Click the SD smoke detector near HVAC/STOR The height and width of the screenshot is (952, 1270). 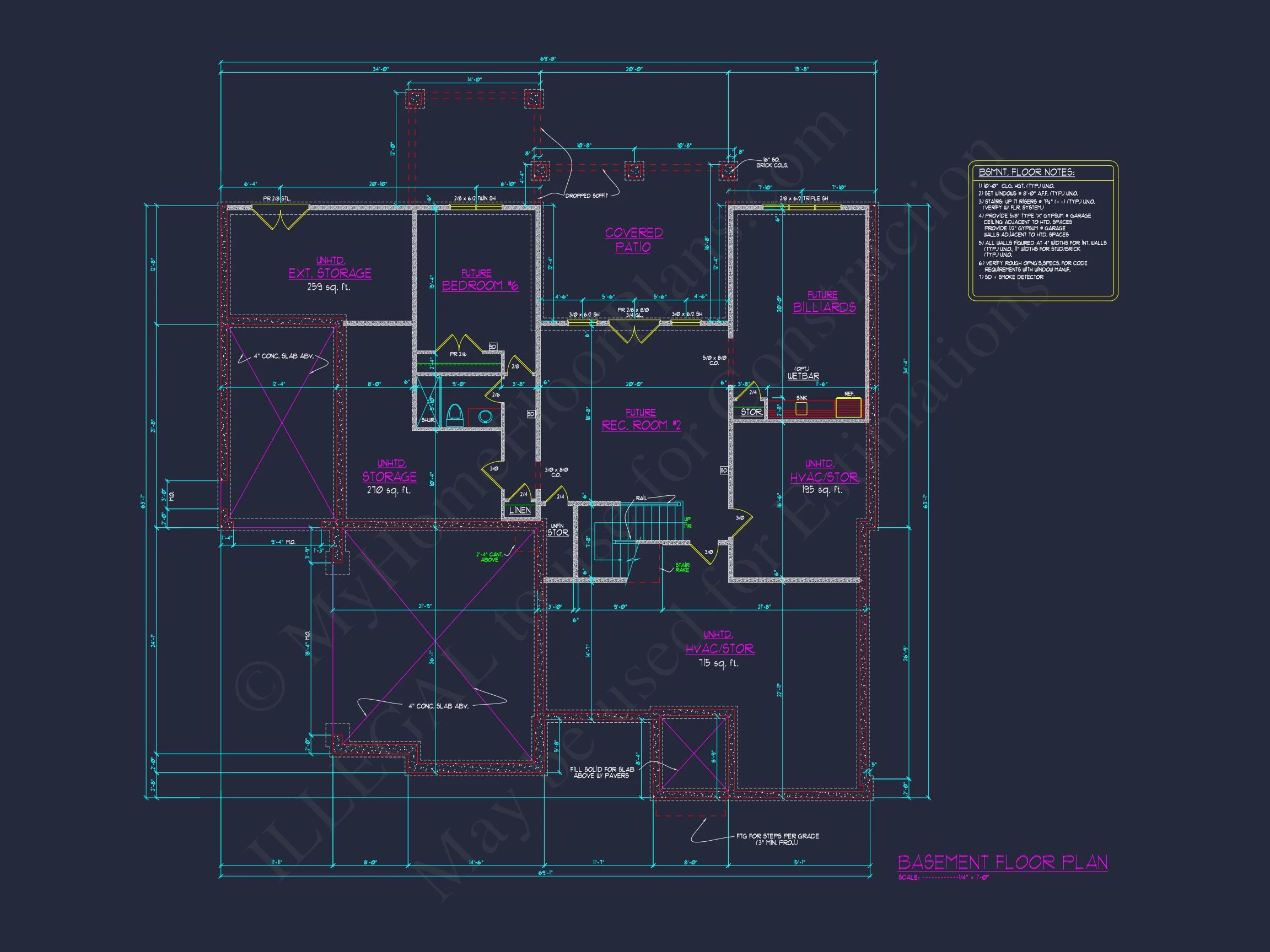click(x=724, y=470)
